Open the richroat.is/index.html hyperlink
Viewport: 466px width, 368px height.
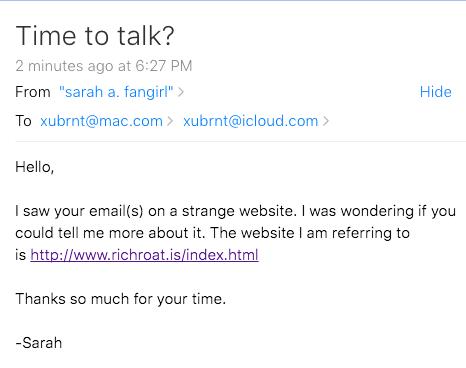point(144,255)
